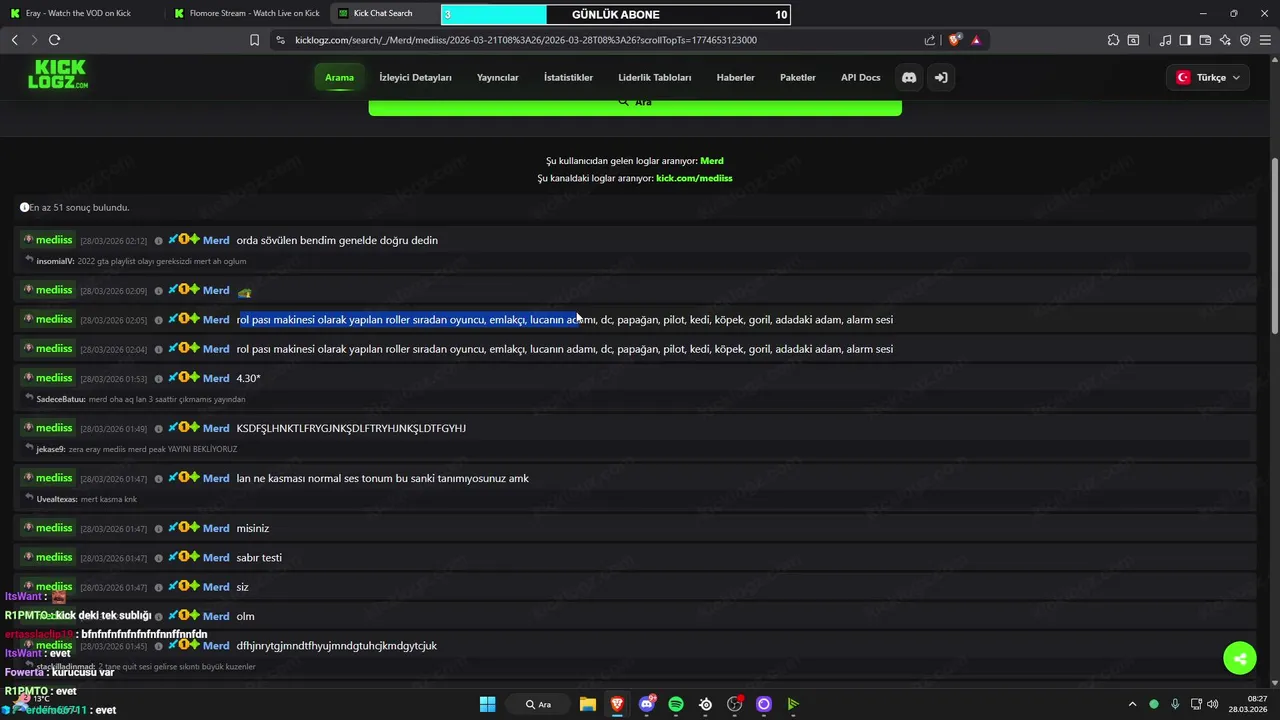Open the browser hamburger menu
This screenshot has width=1280, height=720.
pos(1265,40)
